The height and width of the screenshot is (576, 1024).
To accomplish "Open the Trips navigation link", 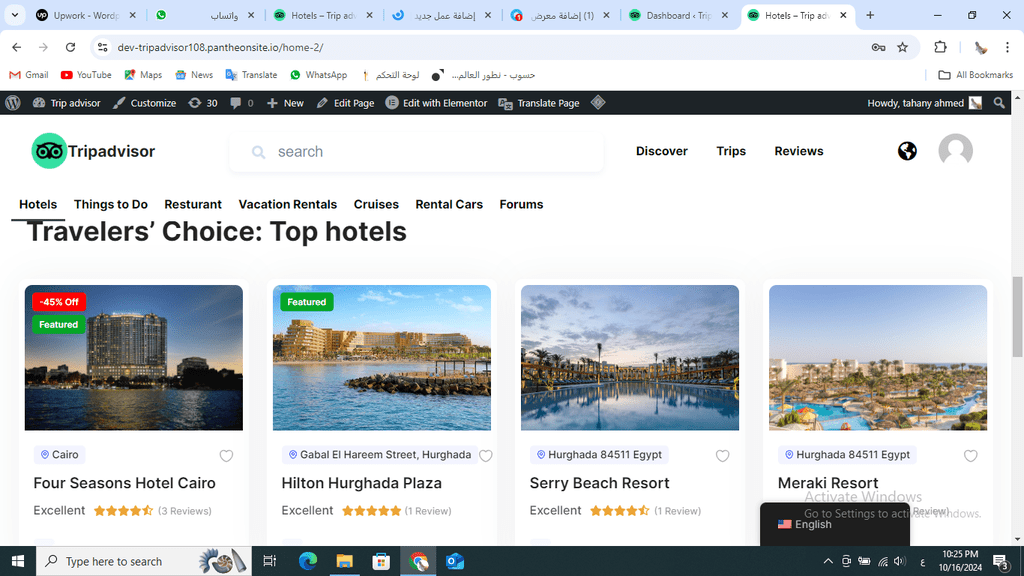I will click(731, 151).
